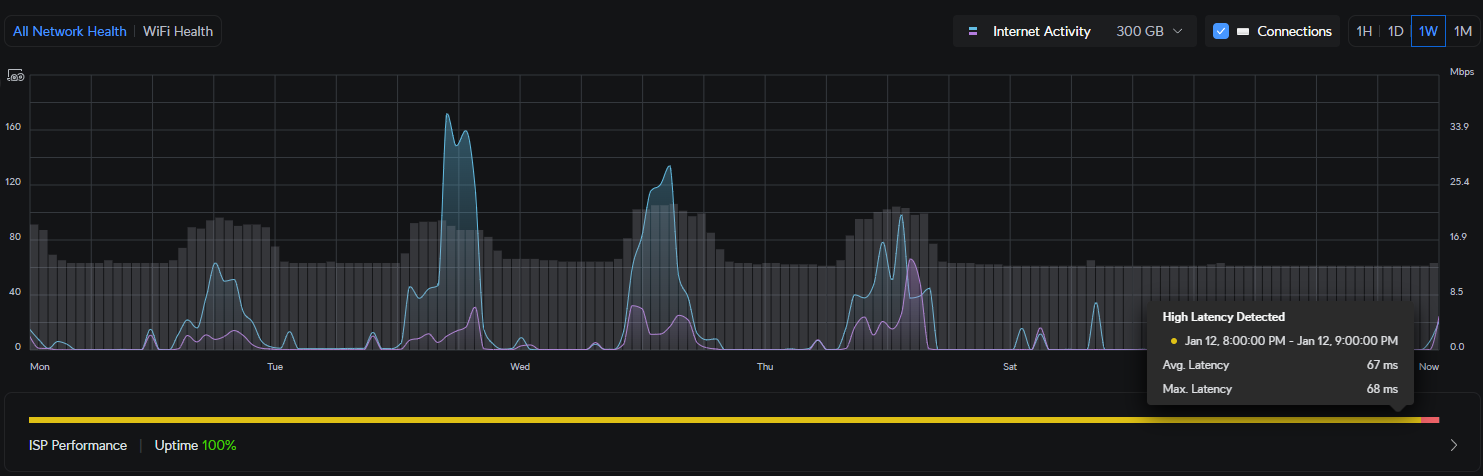Select the All Network Health tab
This screenshot has height=476, width=1483.
pyautogui.click(x=69, y=31)
